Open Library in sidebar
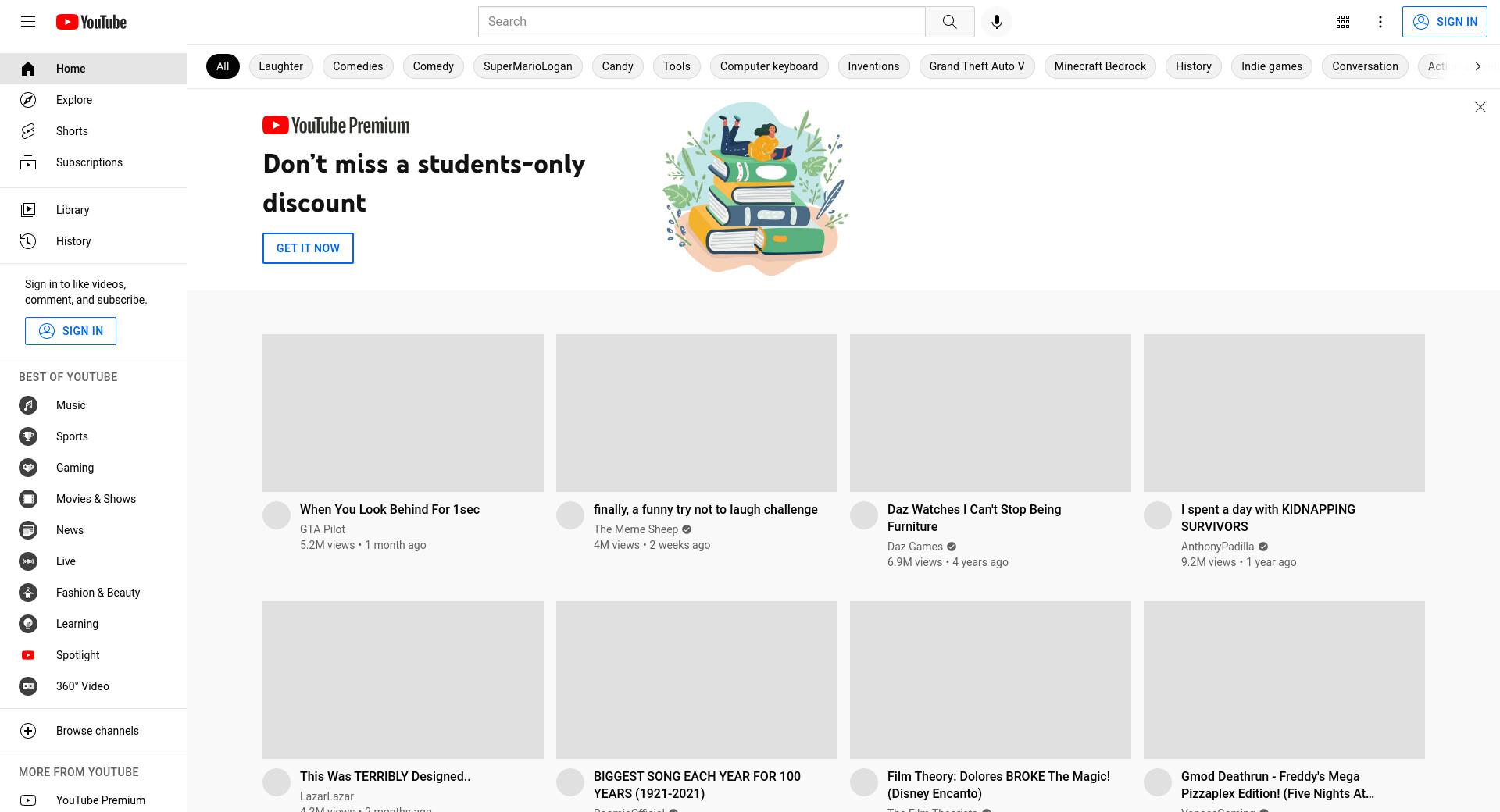1500x812 pixels. [94, 210]
